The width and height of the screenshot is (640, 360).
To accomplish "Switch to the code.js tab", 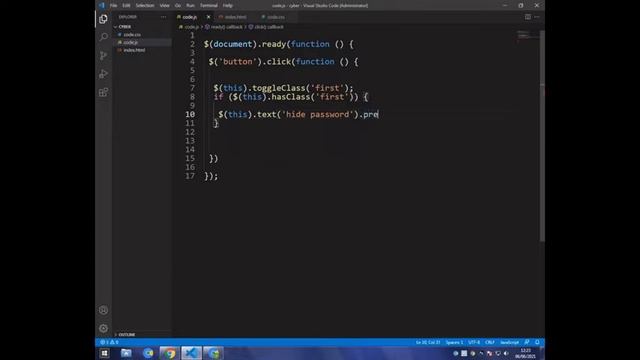I will coord(190,17).
